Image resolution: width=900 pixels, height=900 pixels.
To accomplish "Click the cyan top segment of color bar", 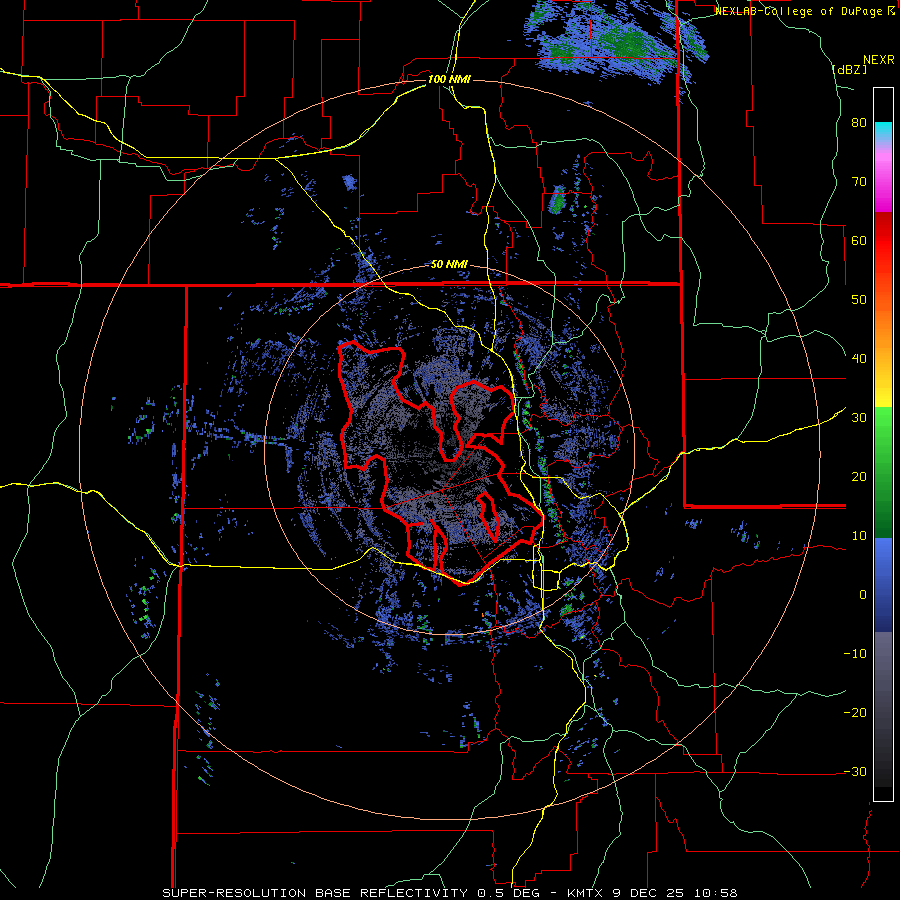I will click(x=883, y=132).
